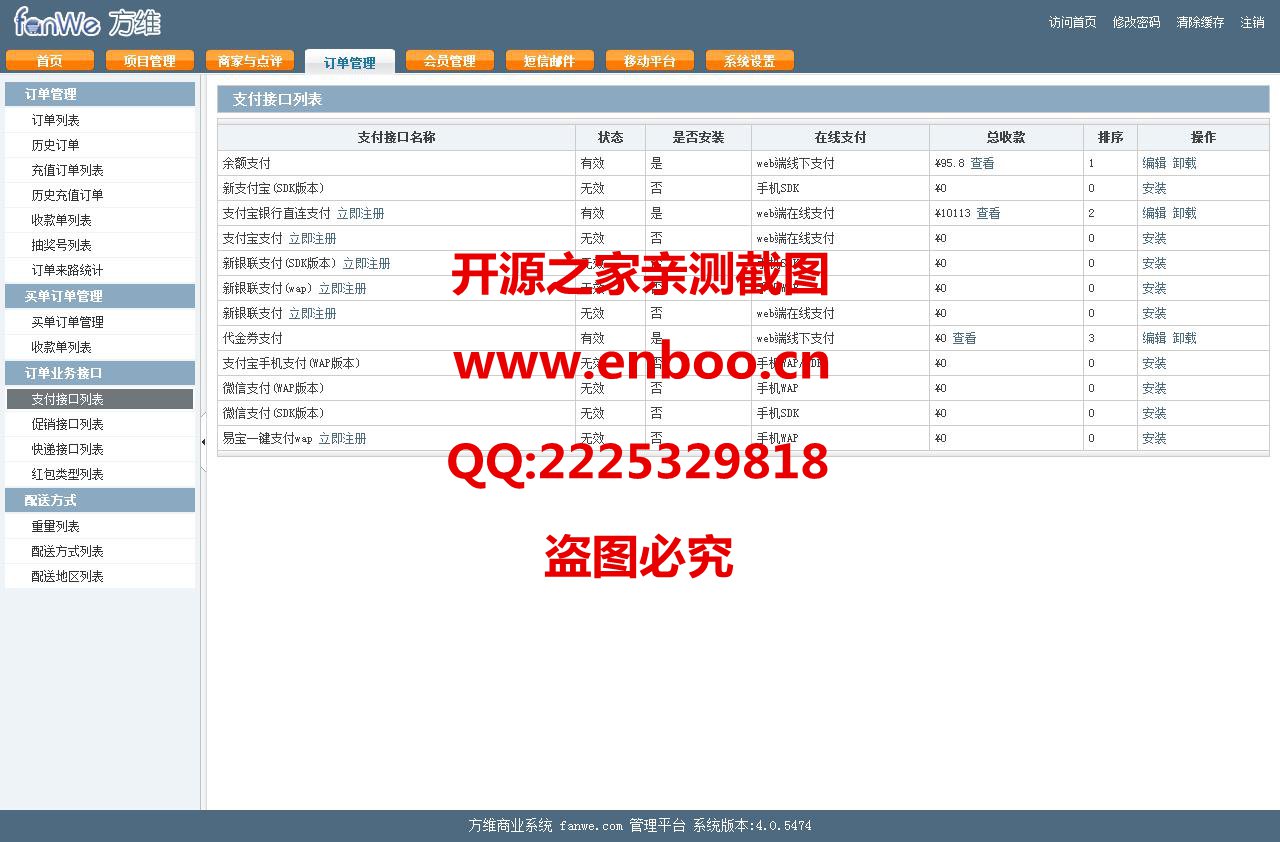
Task: Select 支付接口列表 in the sidebar
Action: [x=100, y=399]
